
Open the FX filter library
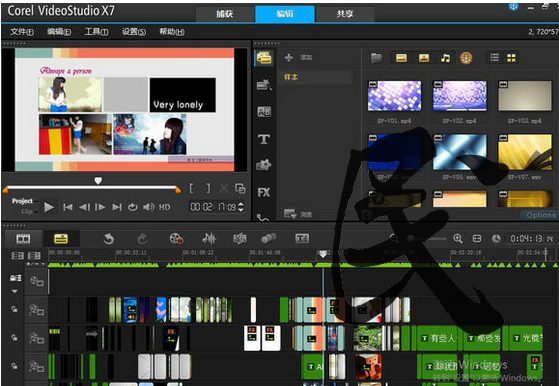click(x=263, y=192)
